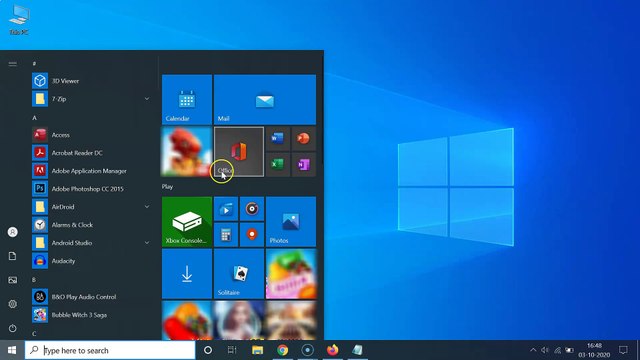This screenshot has width=640, height=360.
Task: Click the 'A' section letter header
Action: (x=34, y=118)
